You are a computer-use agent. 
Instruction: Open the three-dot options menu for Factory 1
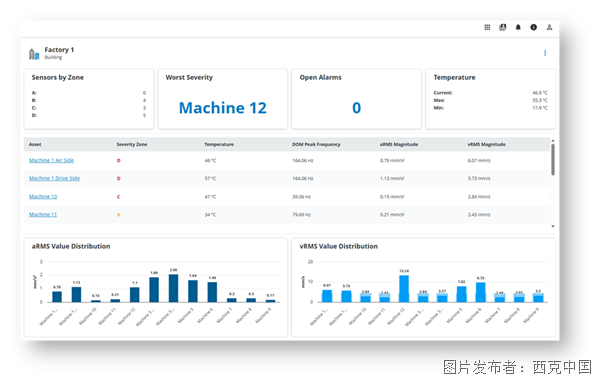[545, 53]
